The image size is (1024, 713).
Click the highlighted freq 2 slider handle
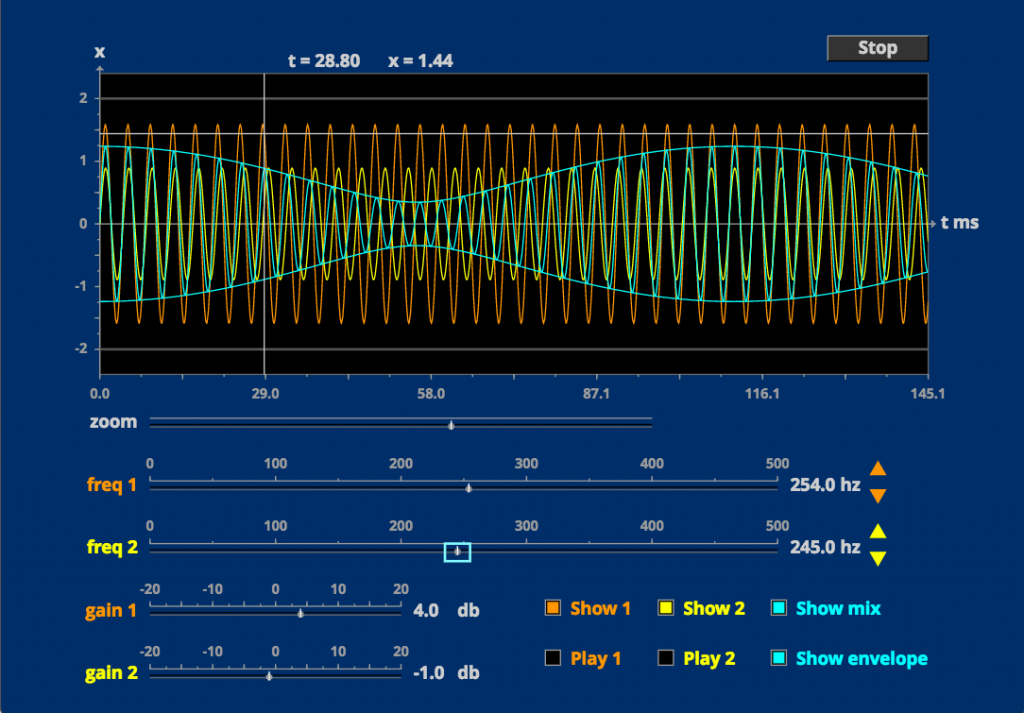(x=456, y=551)
